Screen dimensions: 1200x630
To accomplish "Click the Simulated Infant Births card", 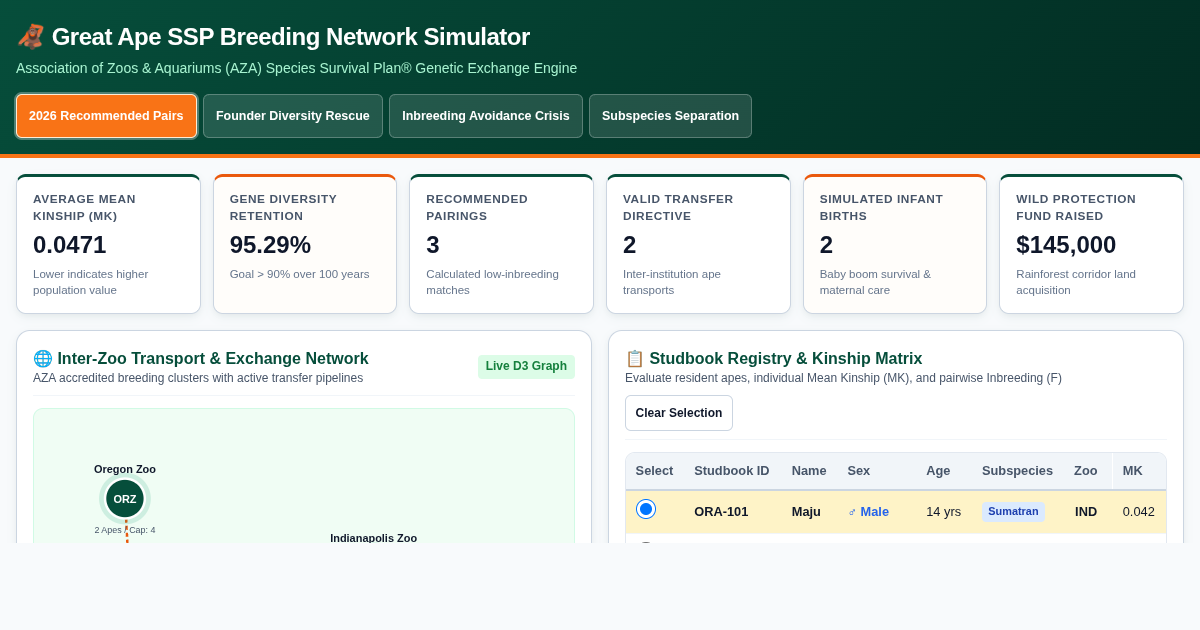I will click(x=895, y=244).
